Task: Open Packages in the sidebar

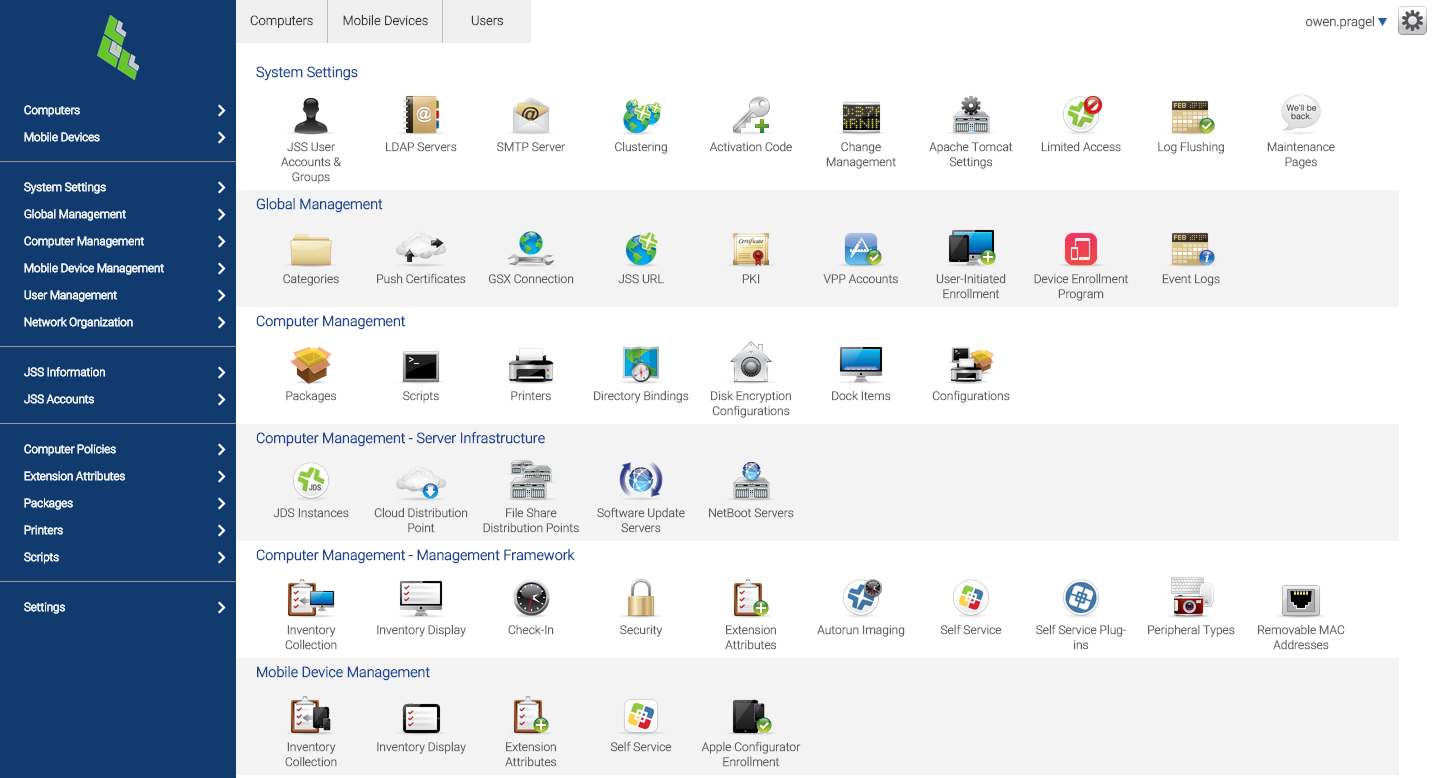Action: [x=118, y=504]
